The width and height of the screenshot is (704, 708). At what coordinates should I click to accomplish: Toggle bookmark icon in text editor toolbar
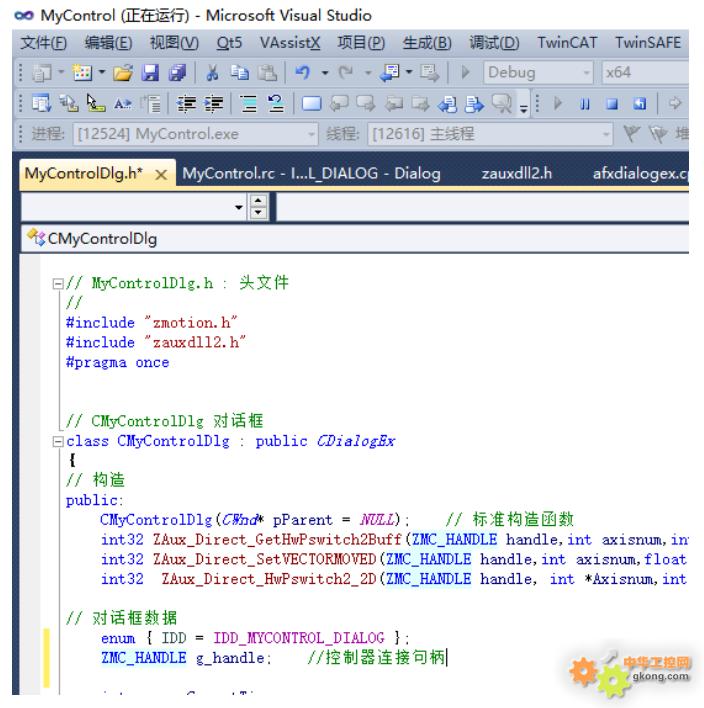click(311, 104)
